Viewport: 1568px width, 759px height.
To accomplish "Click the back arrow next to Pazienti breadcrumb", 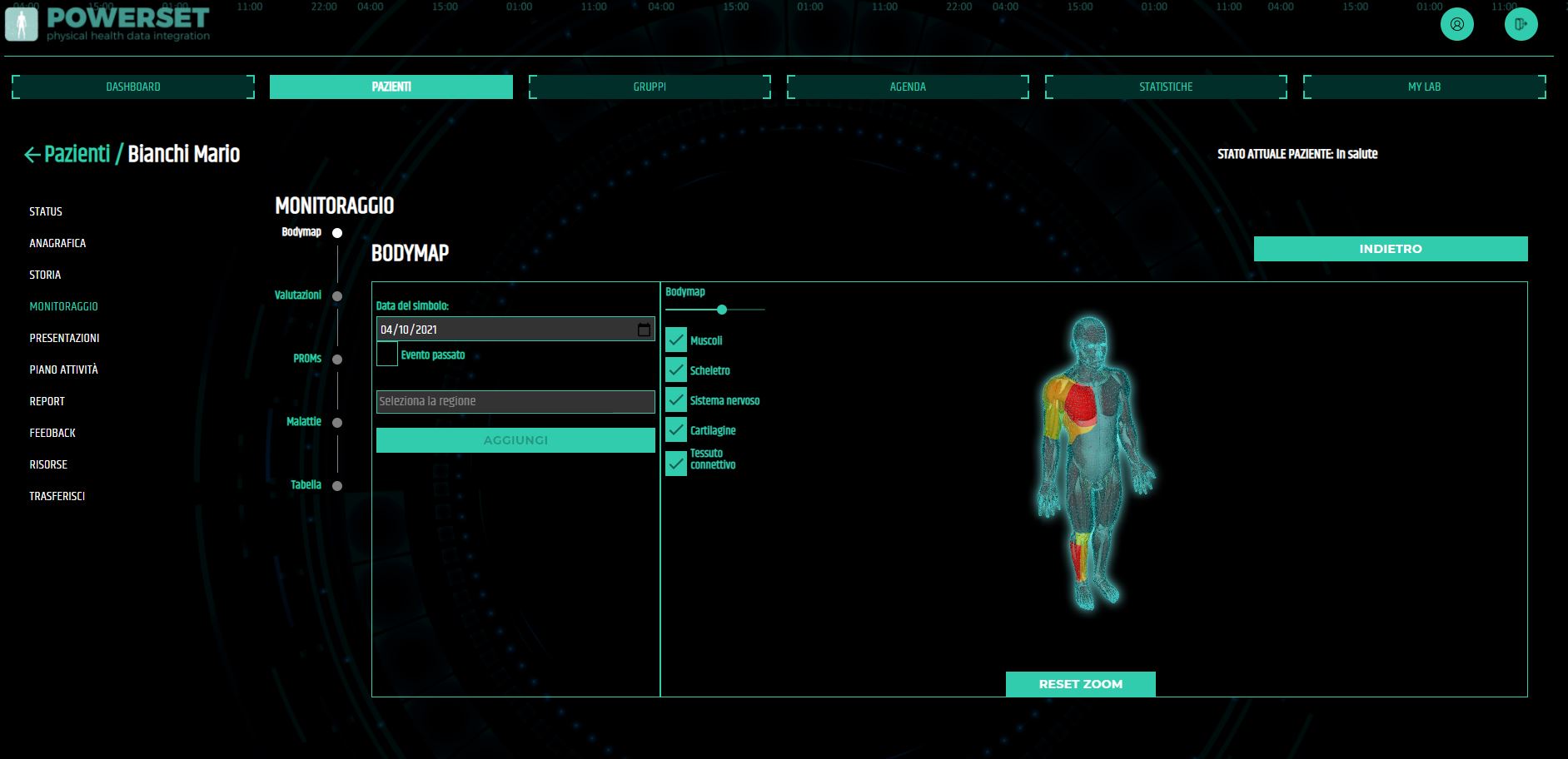I will coord(32,153).
